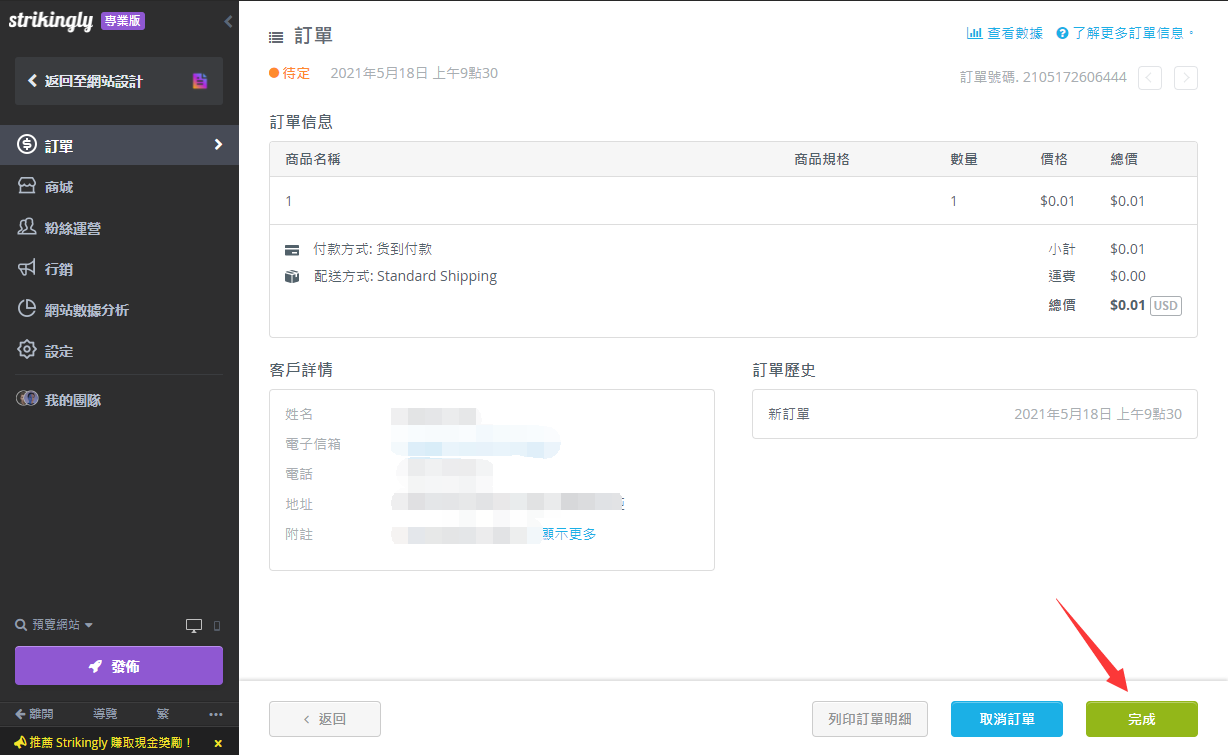Switch to desktop preview monitor icon
This screenshot has height=755, width=1228.
(x=194, y=626)
